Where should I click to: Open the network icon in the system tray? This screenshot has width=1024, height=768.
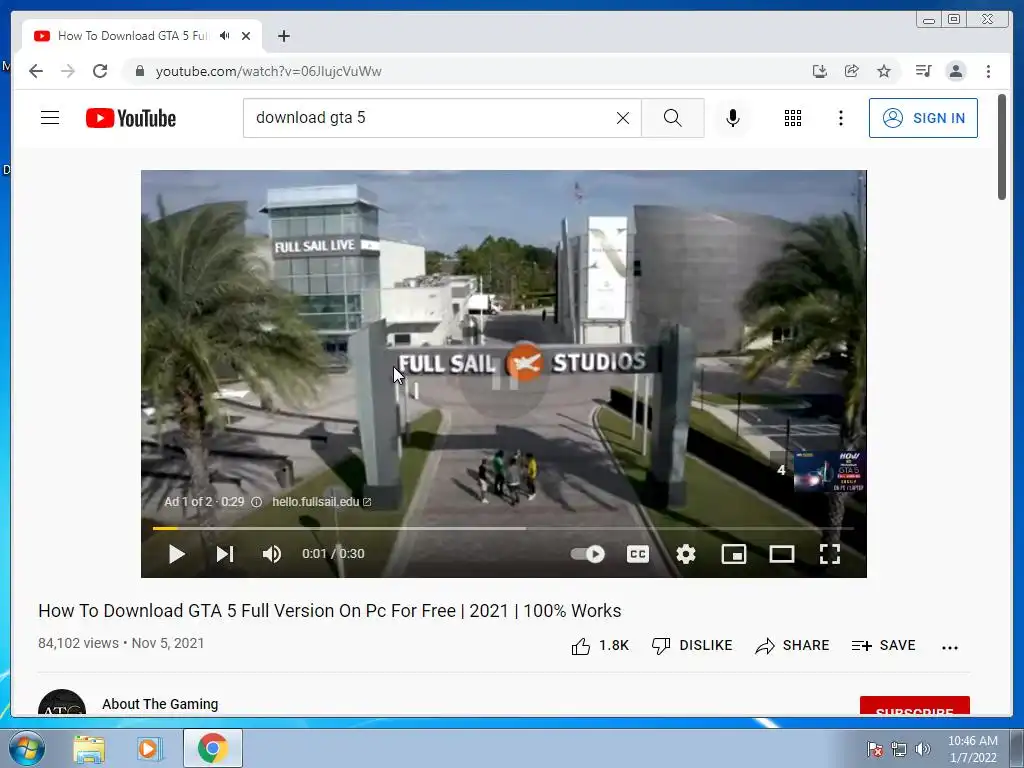[899, 750]
